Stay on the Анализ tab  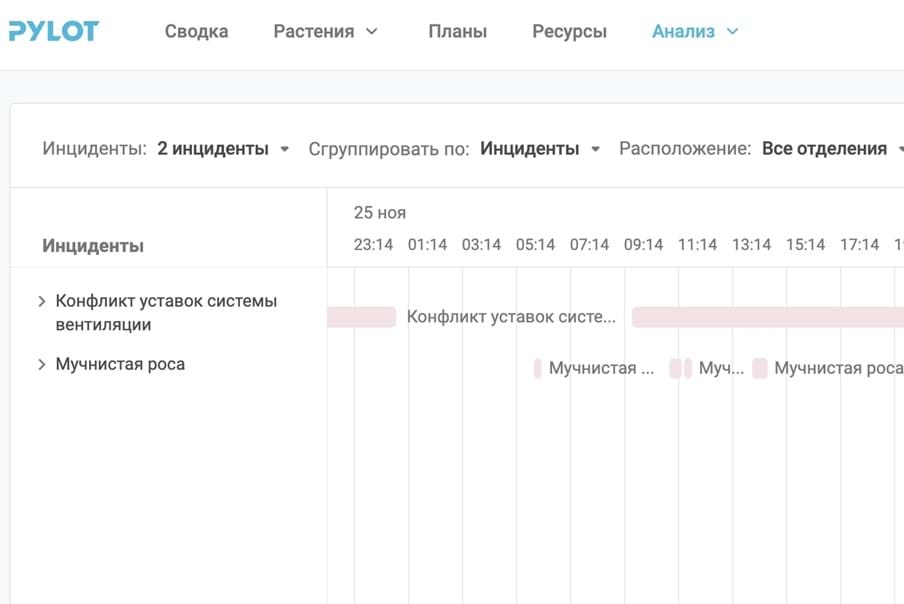click(684, 31)
